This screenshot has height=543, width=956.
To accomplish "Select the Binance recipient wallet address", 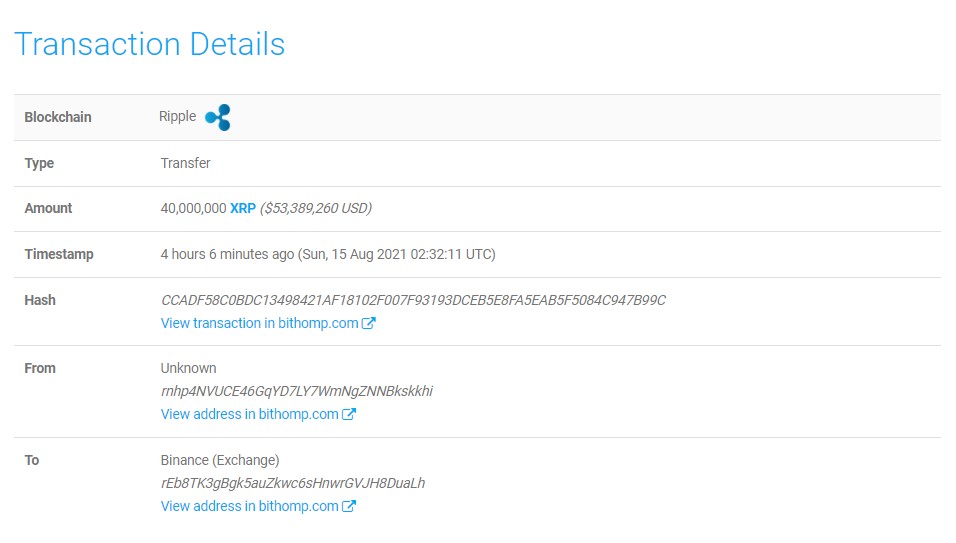I will click(x=292, y=483).
